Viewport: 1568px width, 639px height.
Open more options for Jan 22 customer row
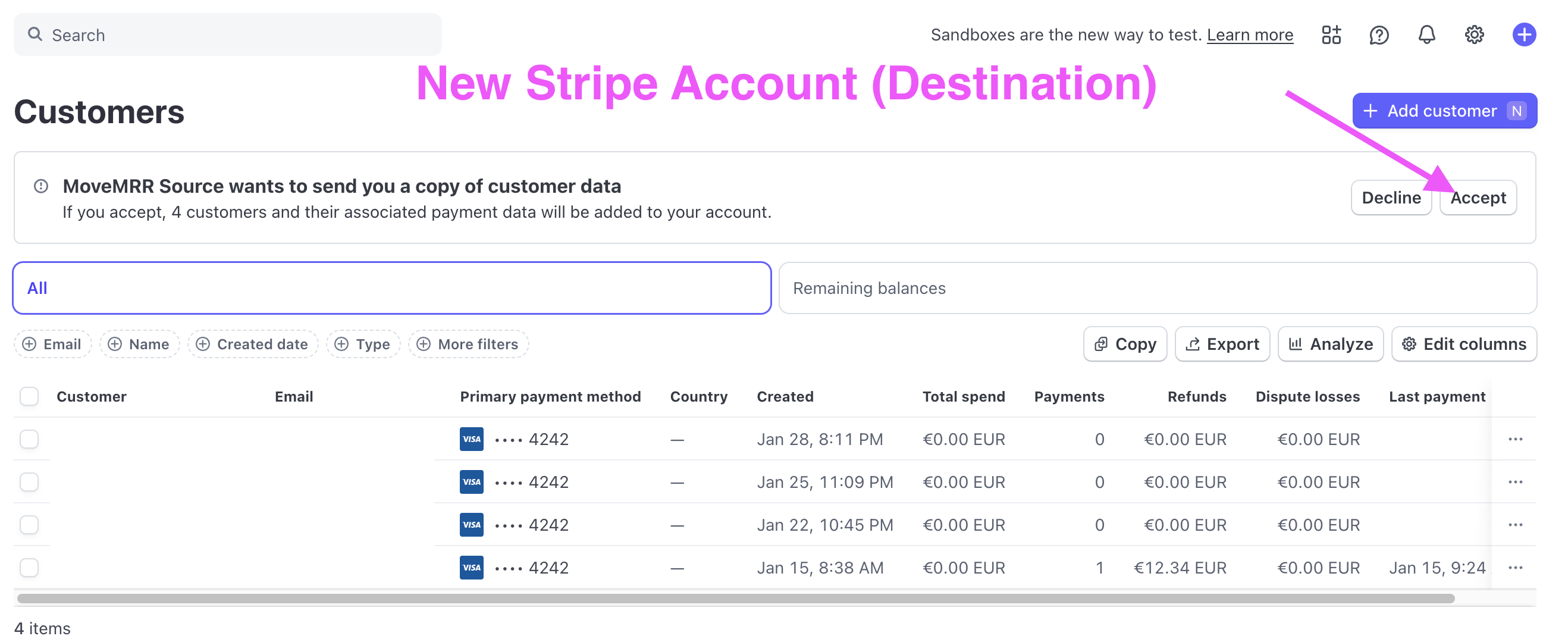(1515, 524)
